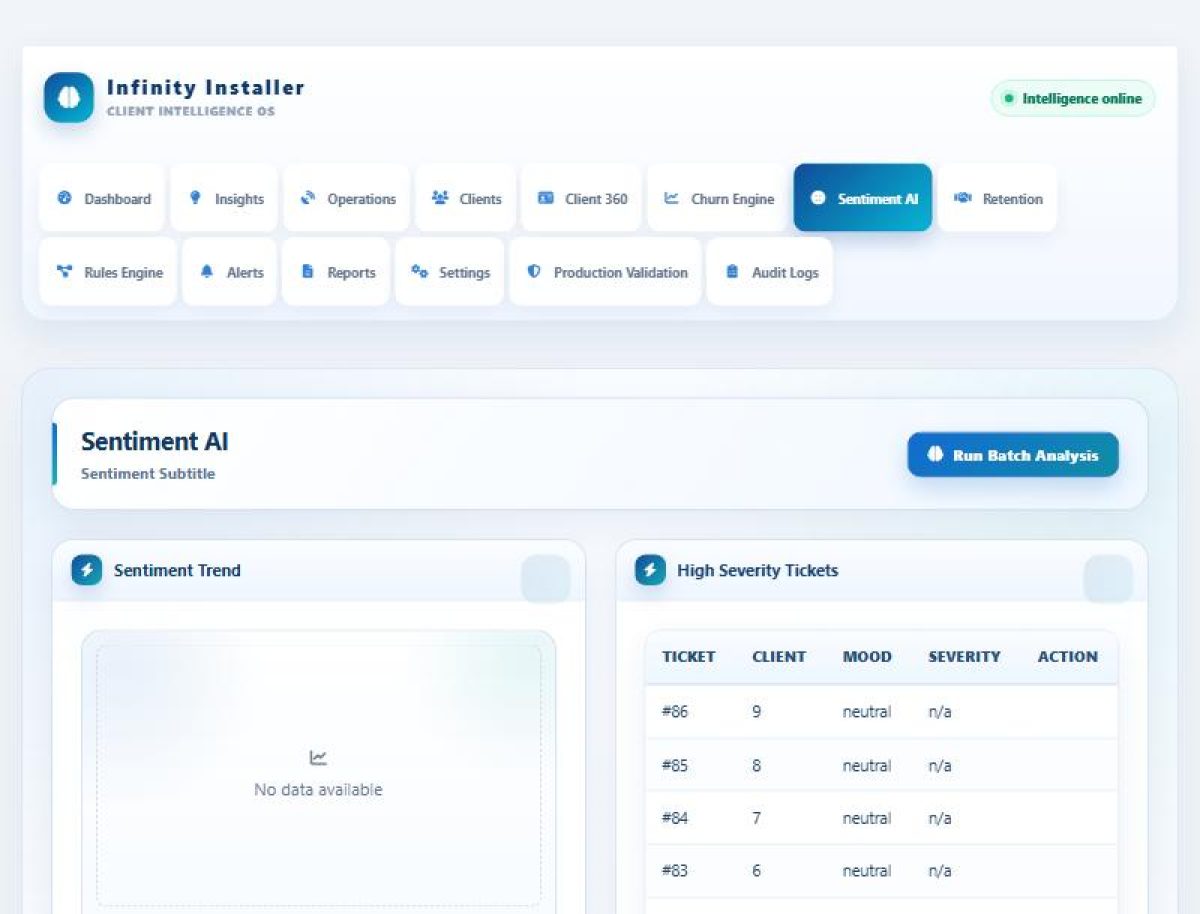Click the Sentiment Subtitle text
The image size is (1200, 914).
[148, 474]
